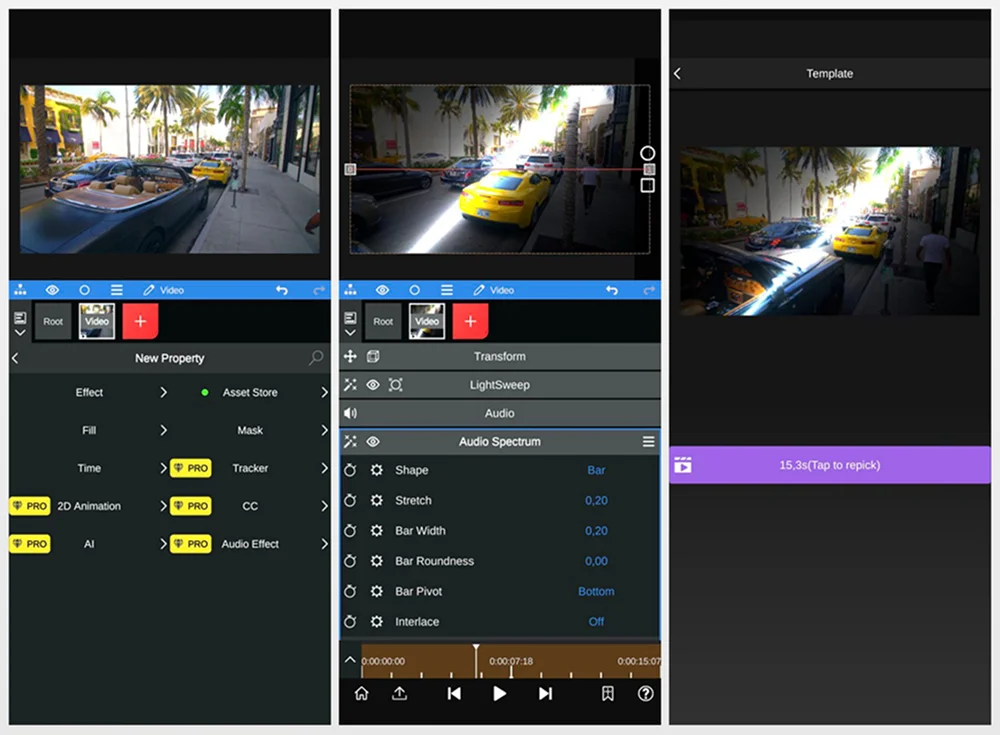Go back from the Template screen
Viewport: 1000px width, 735px height.
click(677, 74)
